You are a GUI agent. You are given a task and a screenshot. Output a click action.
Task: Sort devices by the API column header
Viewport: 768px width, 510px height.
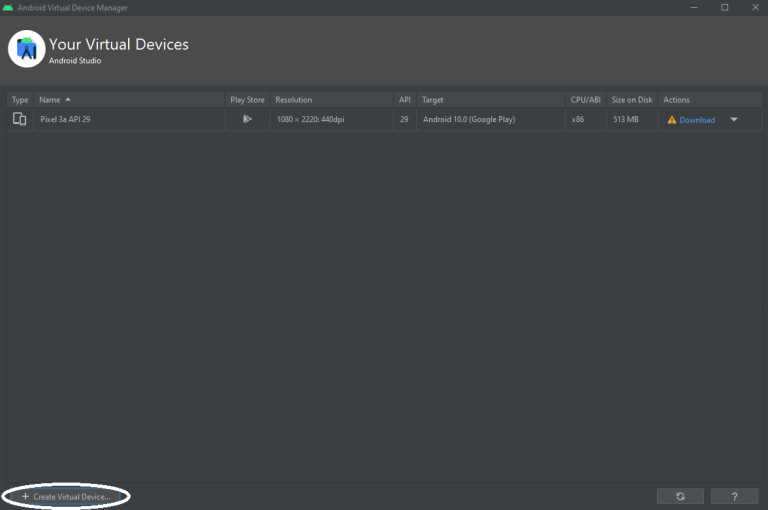pyautogui.click(x=405, y=99)
